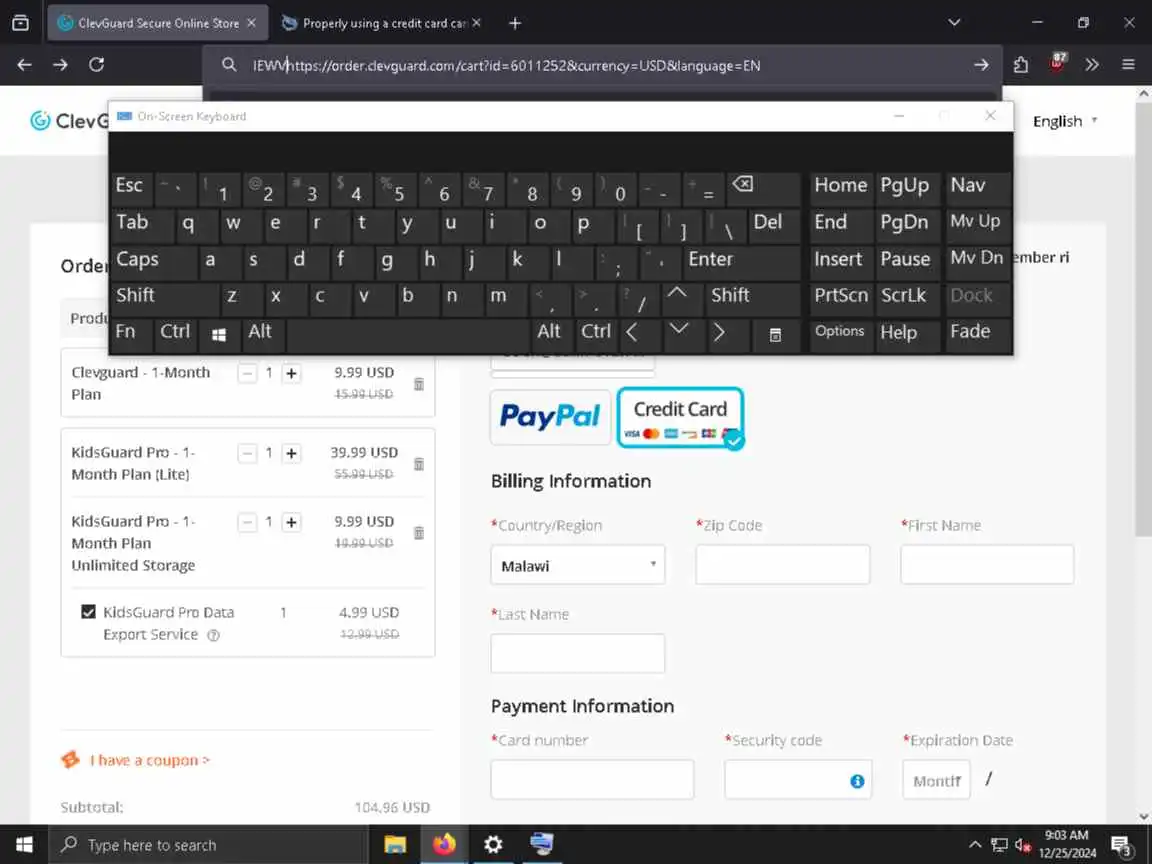Open File Explorer from the taskbar
The width and height of the screenshot is (1152, 864).
(x=395, y=845)
